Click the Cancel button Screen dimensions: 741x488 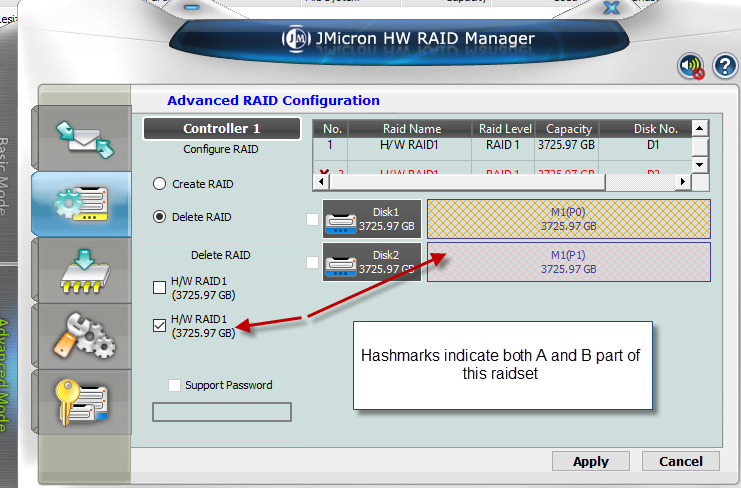coord(681,461)
